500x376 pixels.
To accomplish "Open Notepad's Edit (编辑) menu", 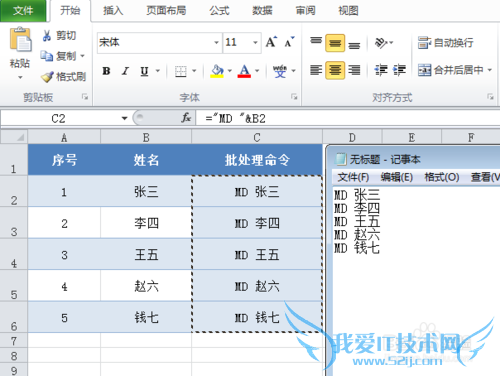I will click(397, 177).
